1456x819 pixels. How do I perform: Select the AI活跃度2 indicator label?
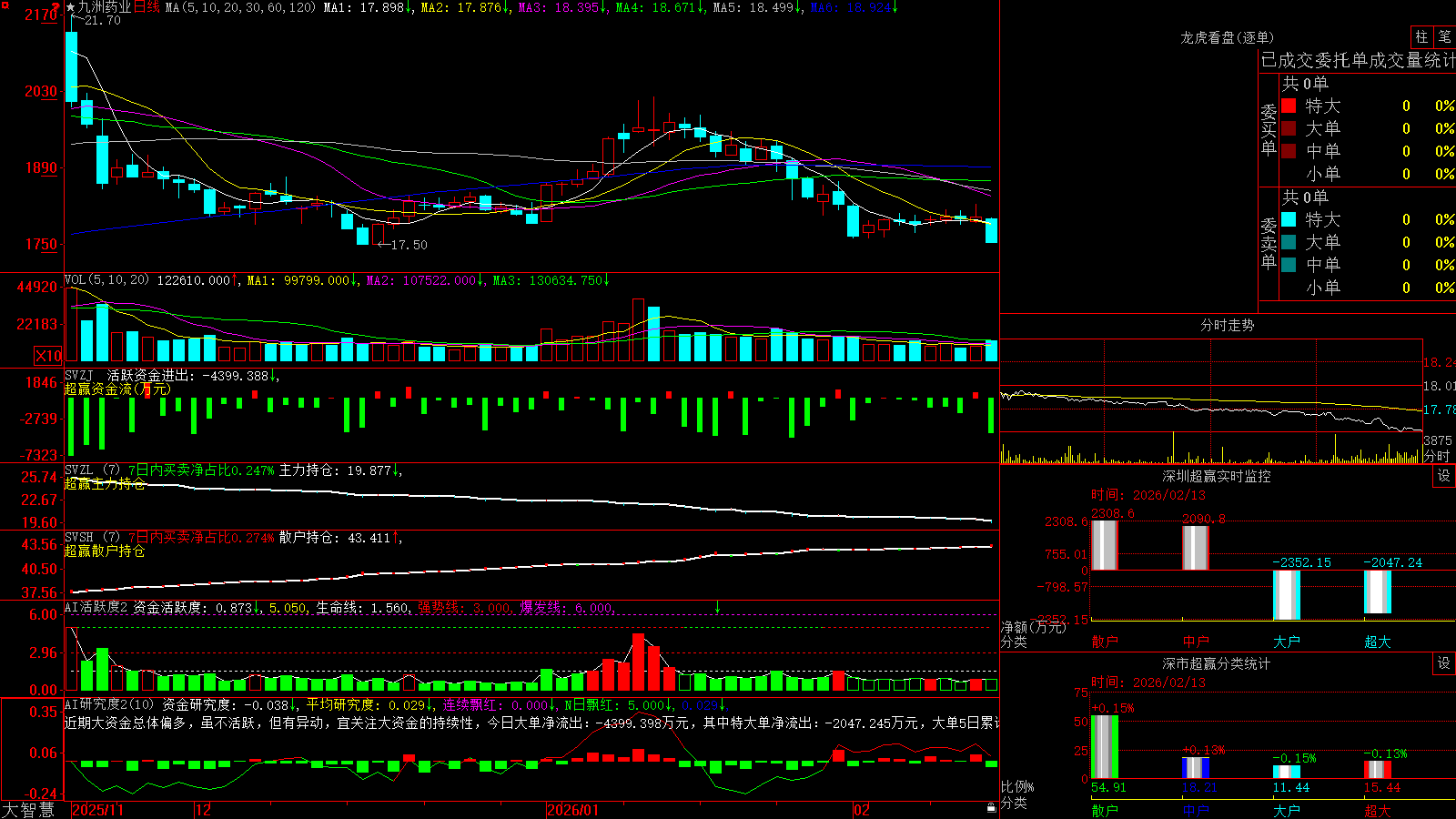[96, 608]
